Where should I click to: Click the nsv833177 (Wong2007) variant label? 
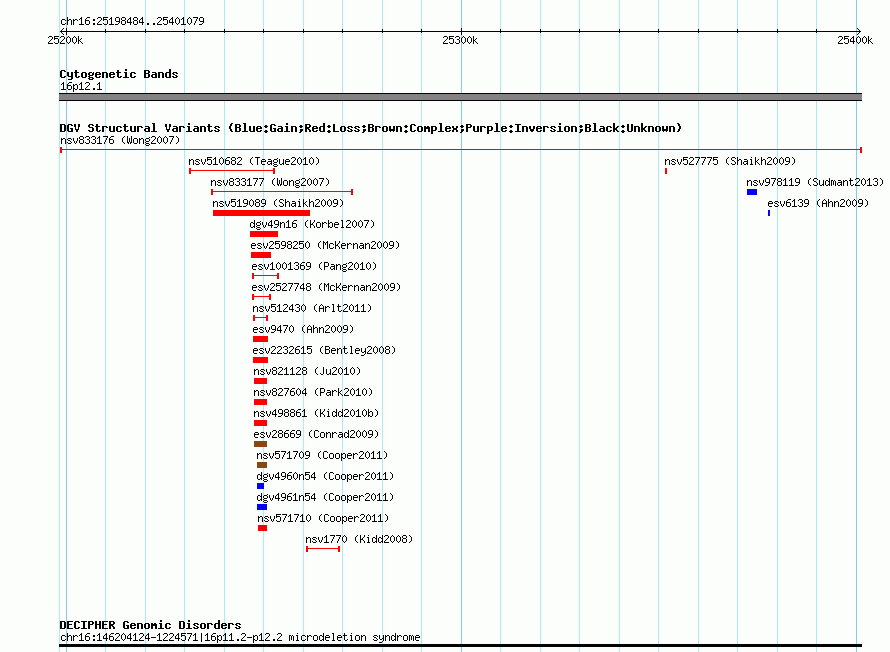[270, 182]
